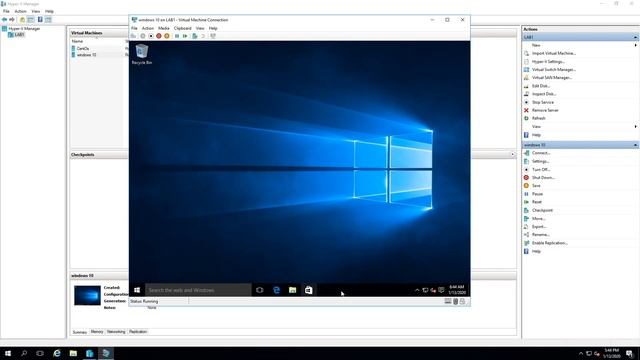
Task: Launch Edge browser in VM taskbar
Action: 276,290
